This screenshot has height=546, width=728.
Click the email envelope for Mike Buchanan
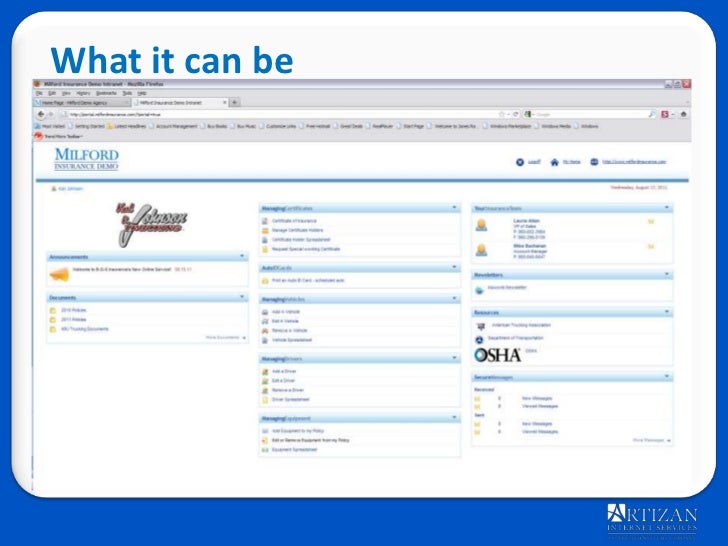pyautogui.click(x=651, y=247)
